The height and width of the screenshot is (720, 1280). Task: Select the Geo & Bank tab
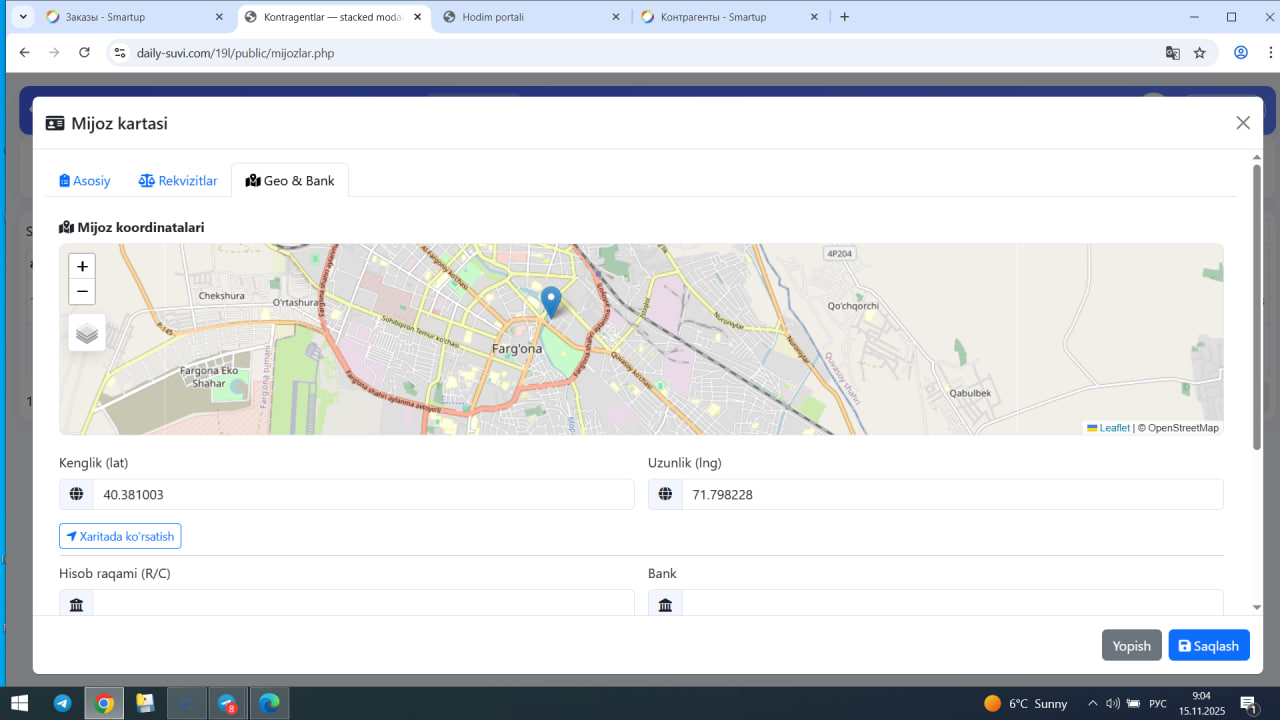pos(290,181)
